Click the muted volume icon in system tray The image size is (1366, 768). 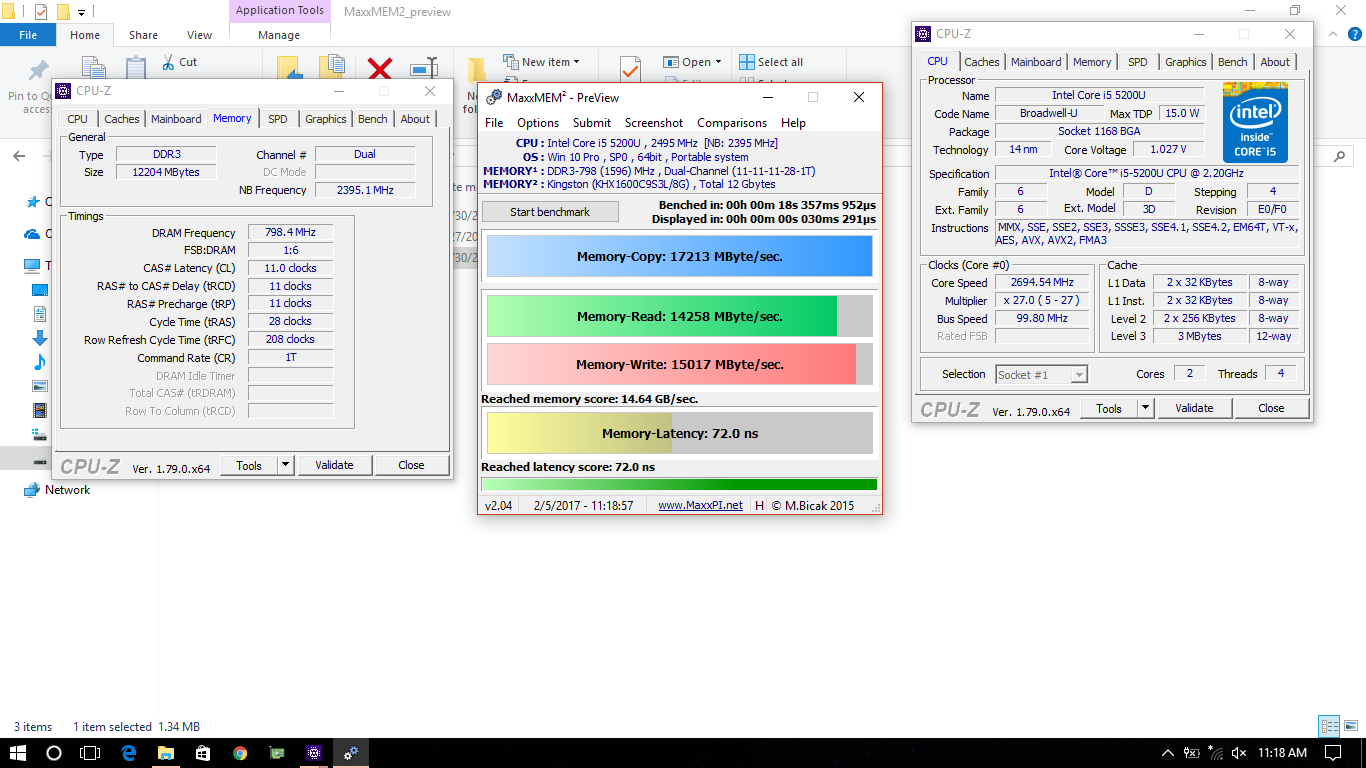(x=1239, y=753)
